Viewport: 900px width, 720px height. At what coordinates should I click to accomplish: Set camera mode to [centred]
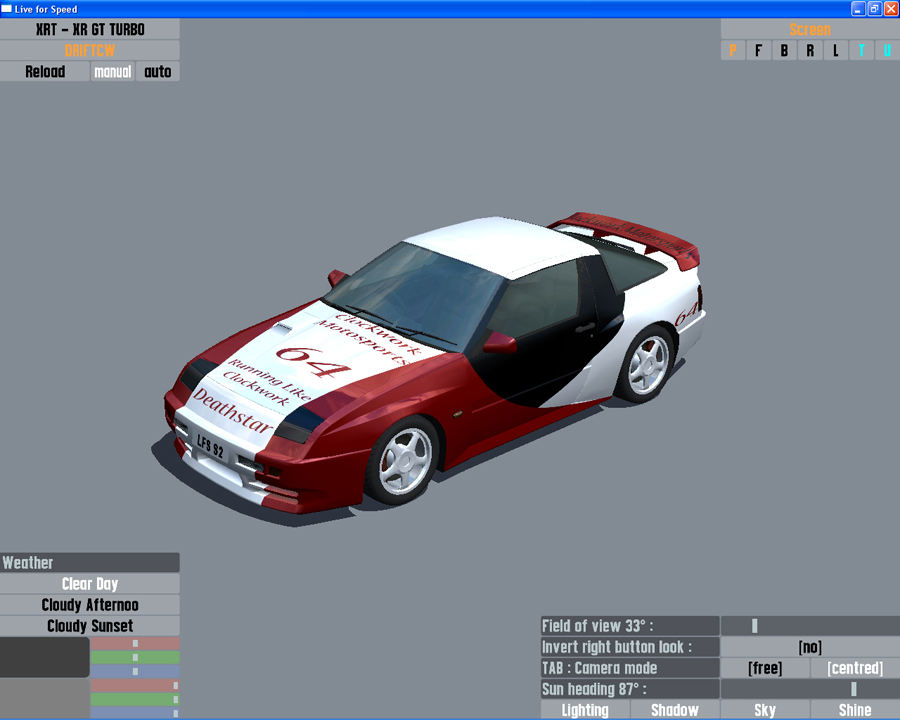pyautogui.click(x=855, y=668)
